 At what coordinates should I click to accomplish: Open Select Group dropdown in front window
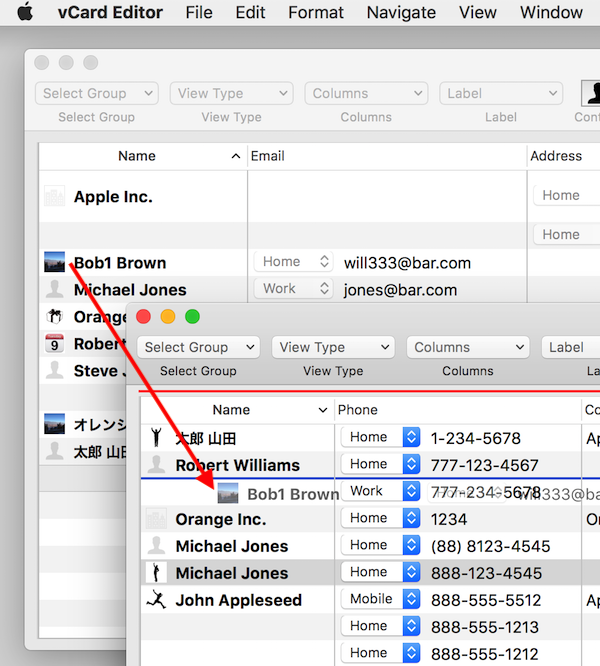click(x=198, y=347)
